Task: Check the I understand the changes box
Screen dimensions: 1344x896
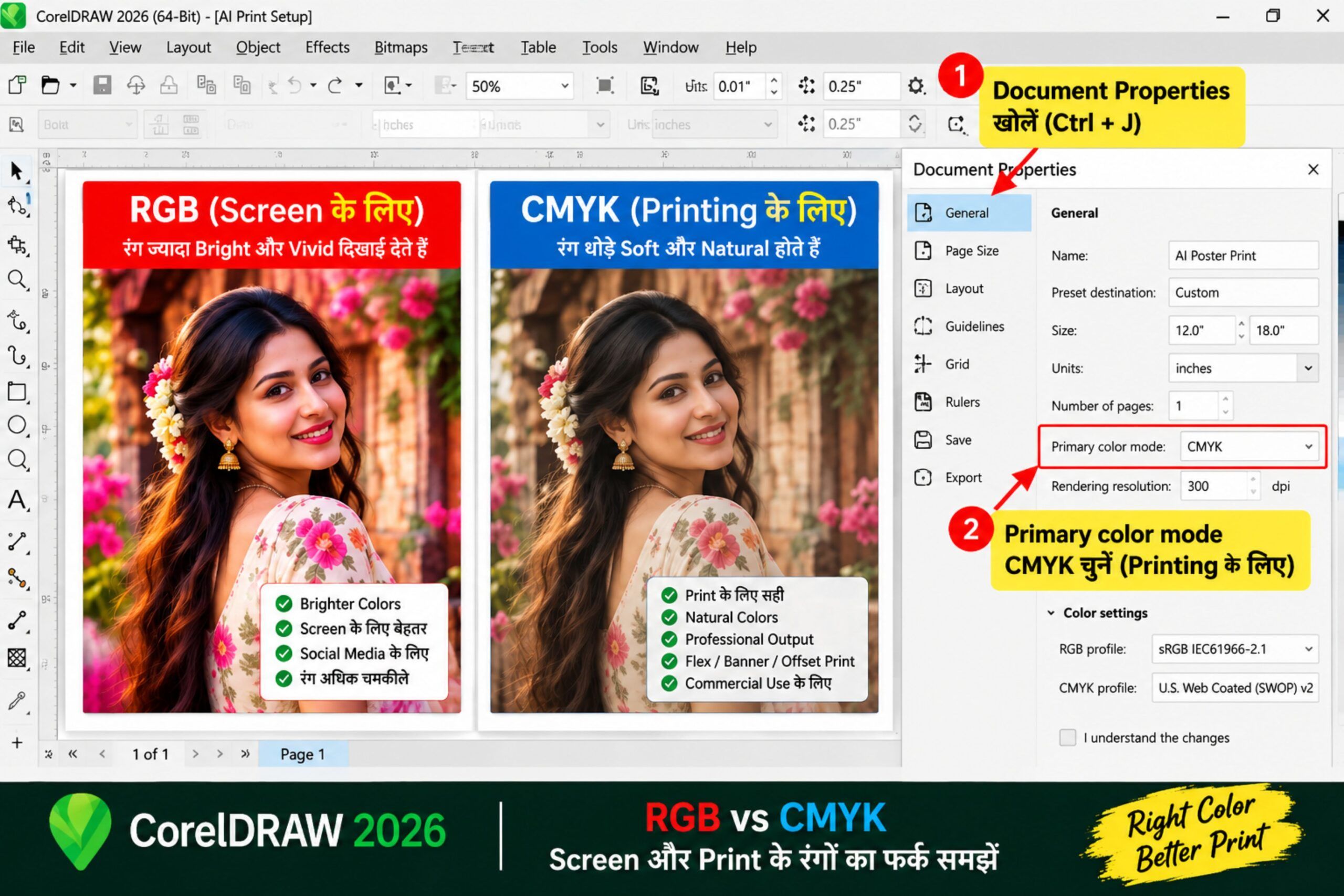Action: point(1067,737)
